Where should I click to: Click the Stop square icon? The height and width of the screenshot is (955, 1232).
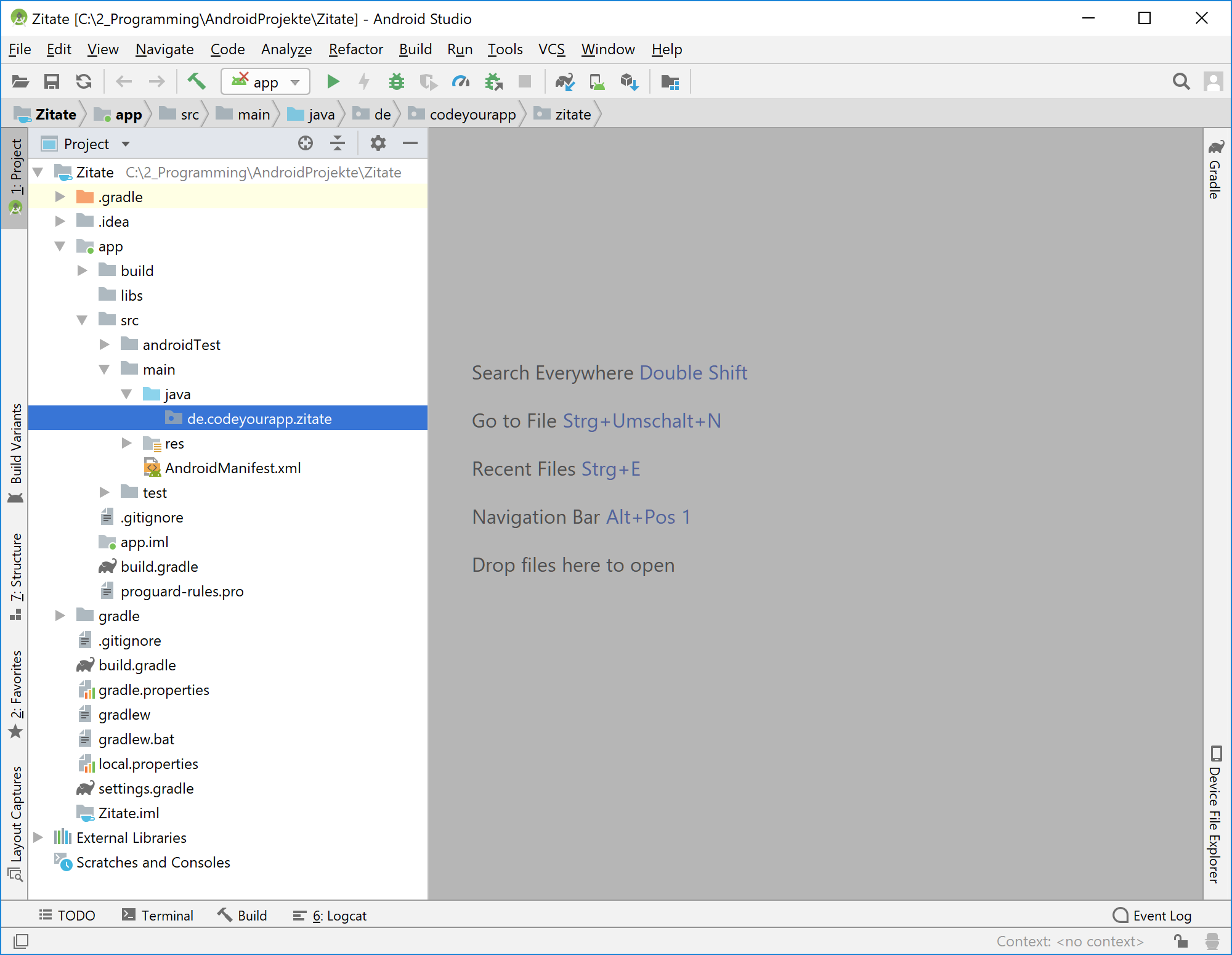(x=525, y=81)
